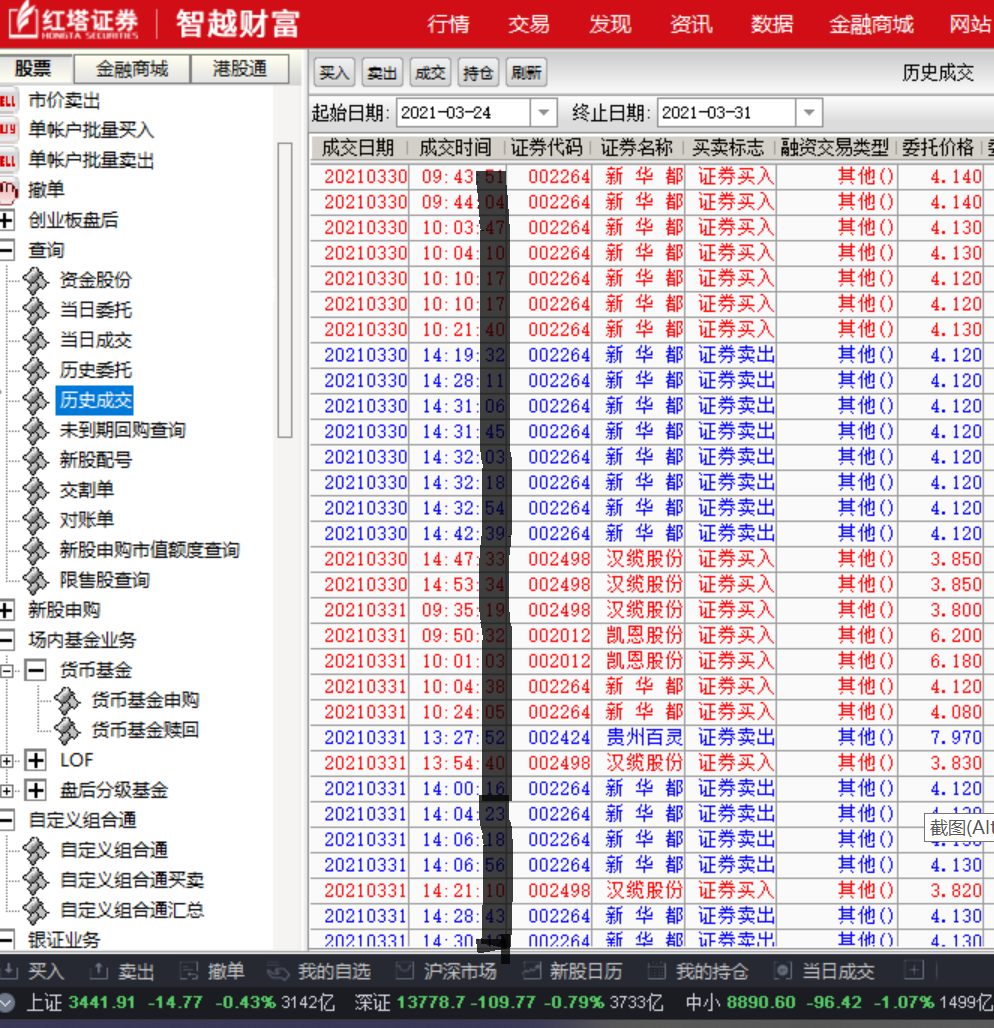Click the 终止日期 date input field
This screenshot has width=994, height=1028.
point(727,113)
